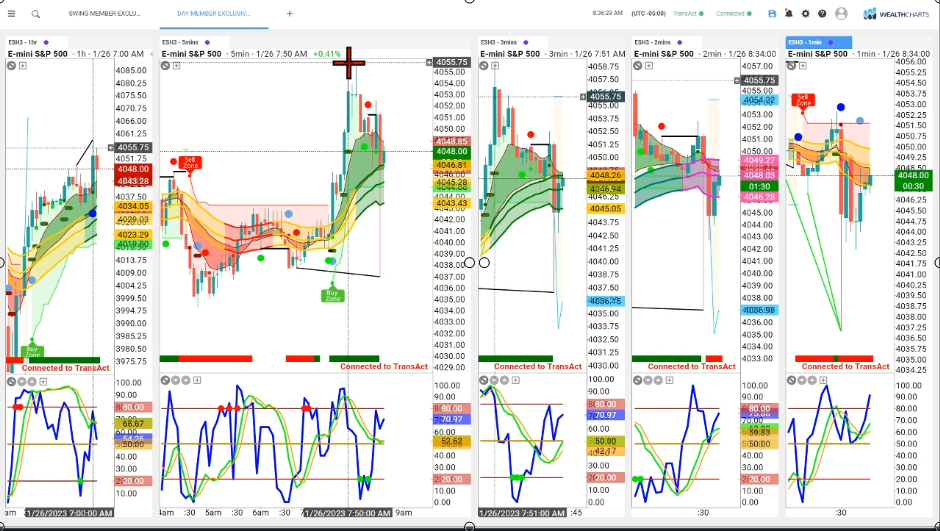The height and width of the screenshot is (531, 940).
Task: Expand the 5mins price chart with plus box
Action: [176, 65]
